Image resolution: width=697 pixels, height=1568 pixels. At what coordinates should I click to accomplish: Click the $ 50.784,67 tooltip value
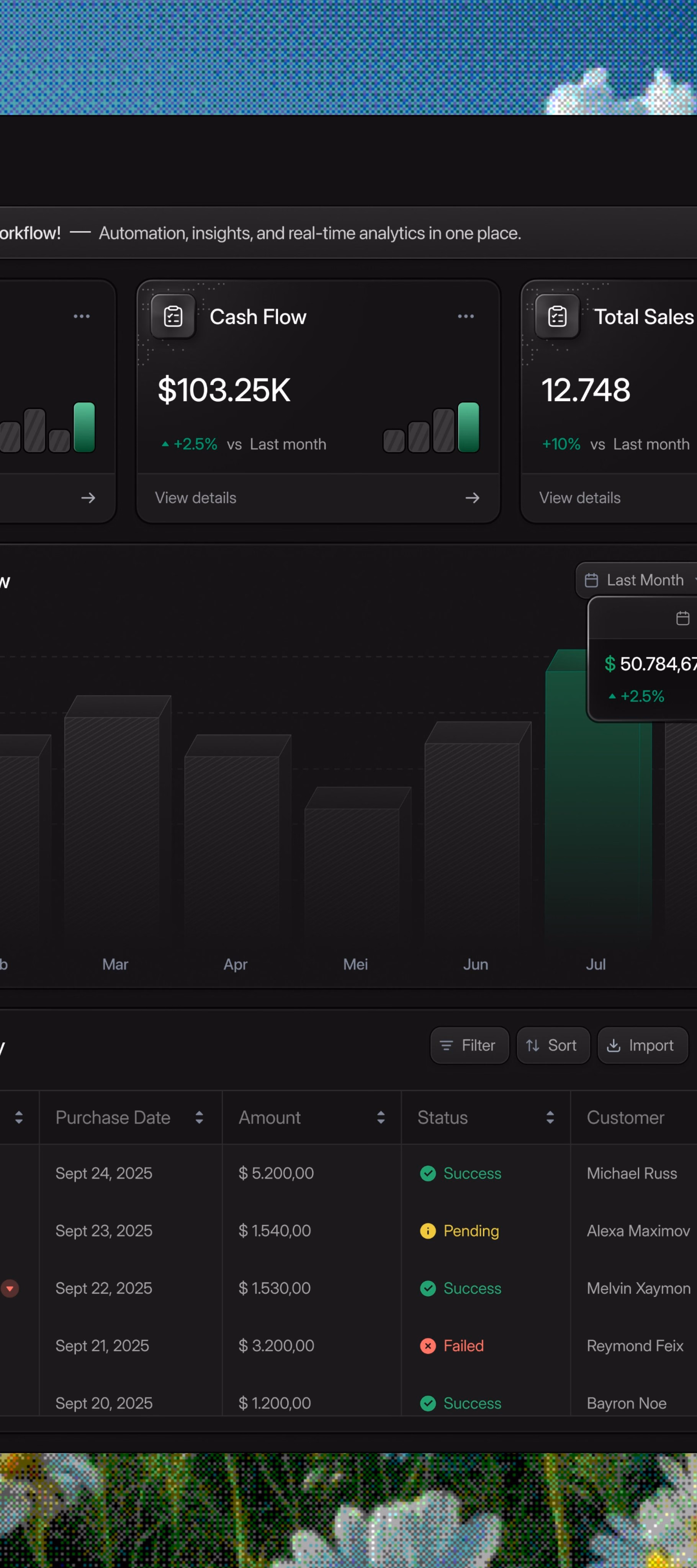(651, 663)
